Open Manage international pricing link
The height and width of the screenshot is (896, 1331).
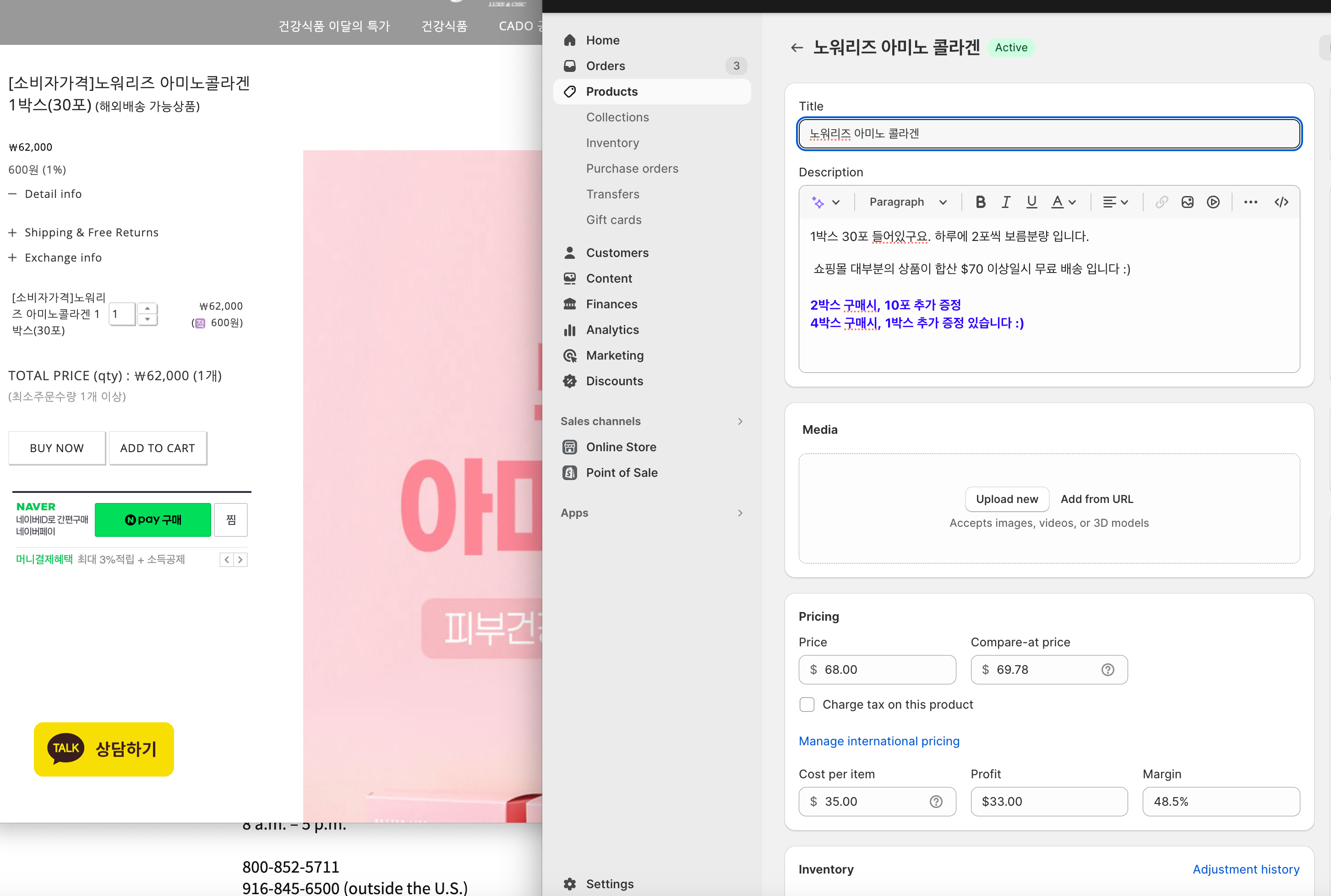tap(878, 741)
